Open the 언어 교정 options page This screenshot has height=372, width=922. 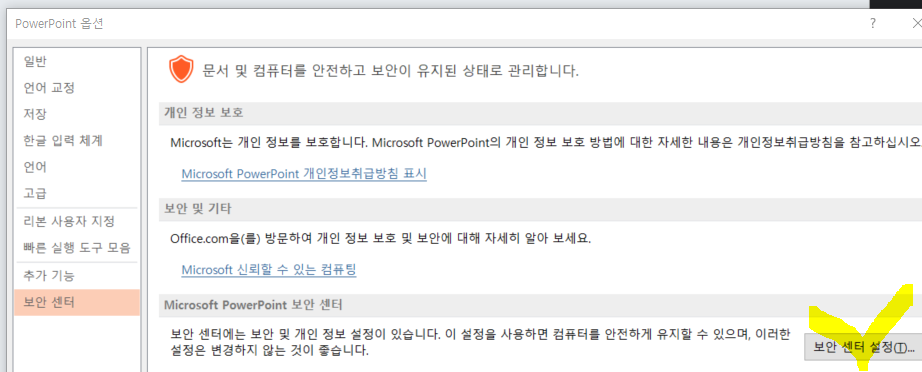tap(76, 88)
